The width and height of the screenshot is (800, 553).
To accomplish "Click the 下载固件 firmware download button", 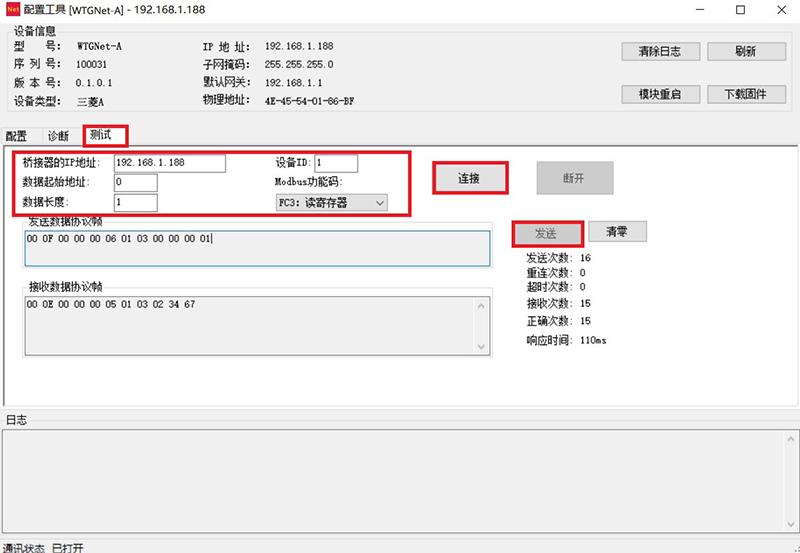I will (745, 94).
